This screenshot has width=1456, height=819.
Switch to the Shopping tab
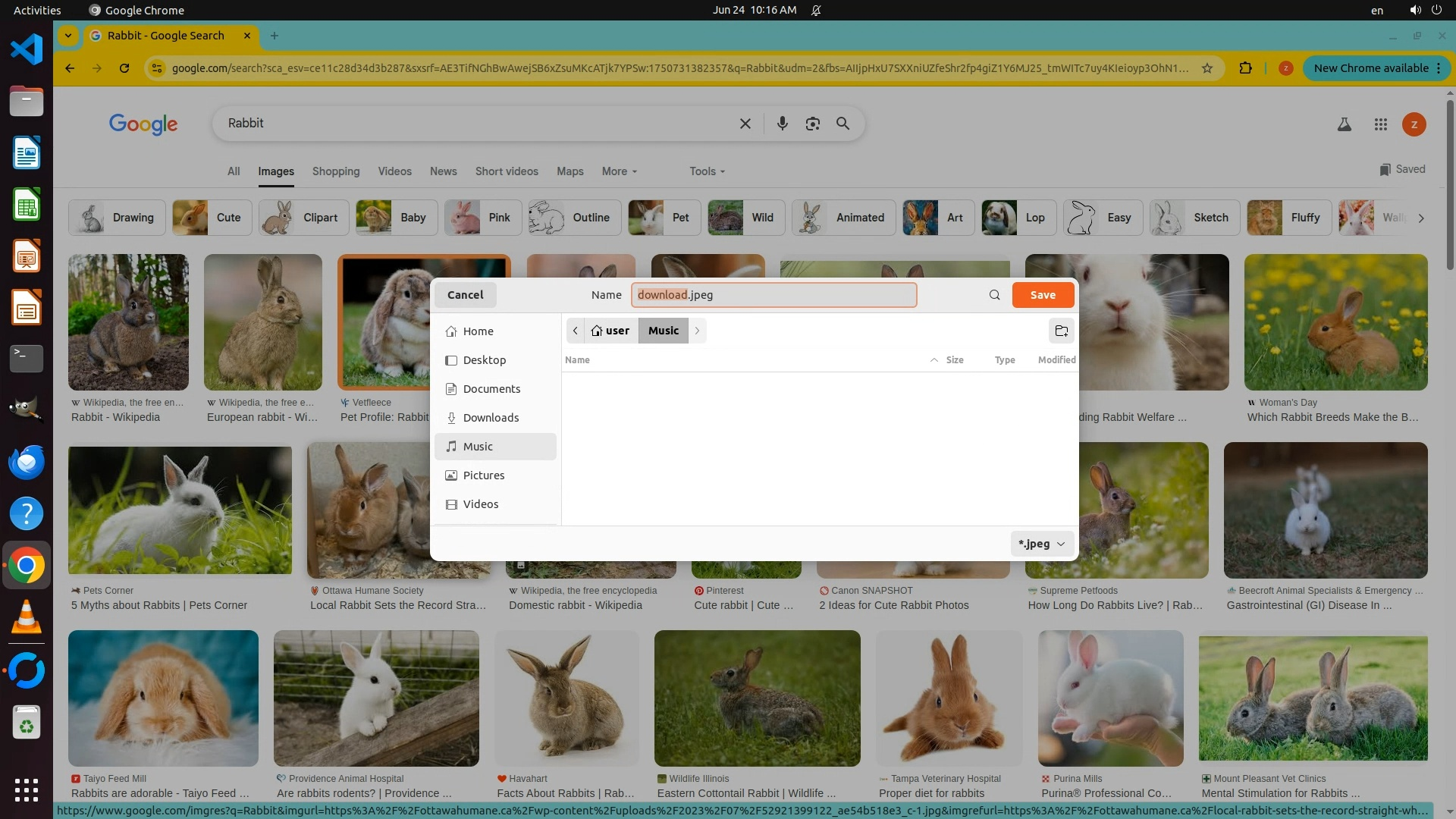point(336,171)
